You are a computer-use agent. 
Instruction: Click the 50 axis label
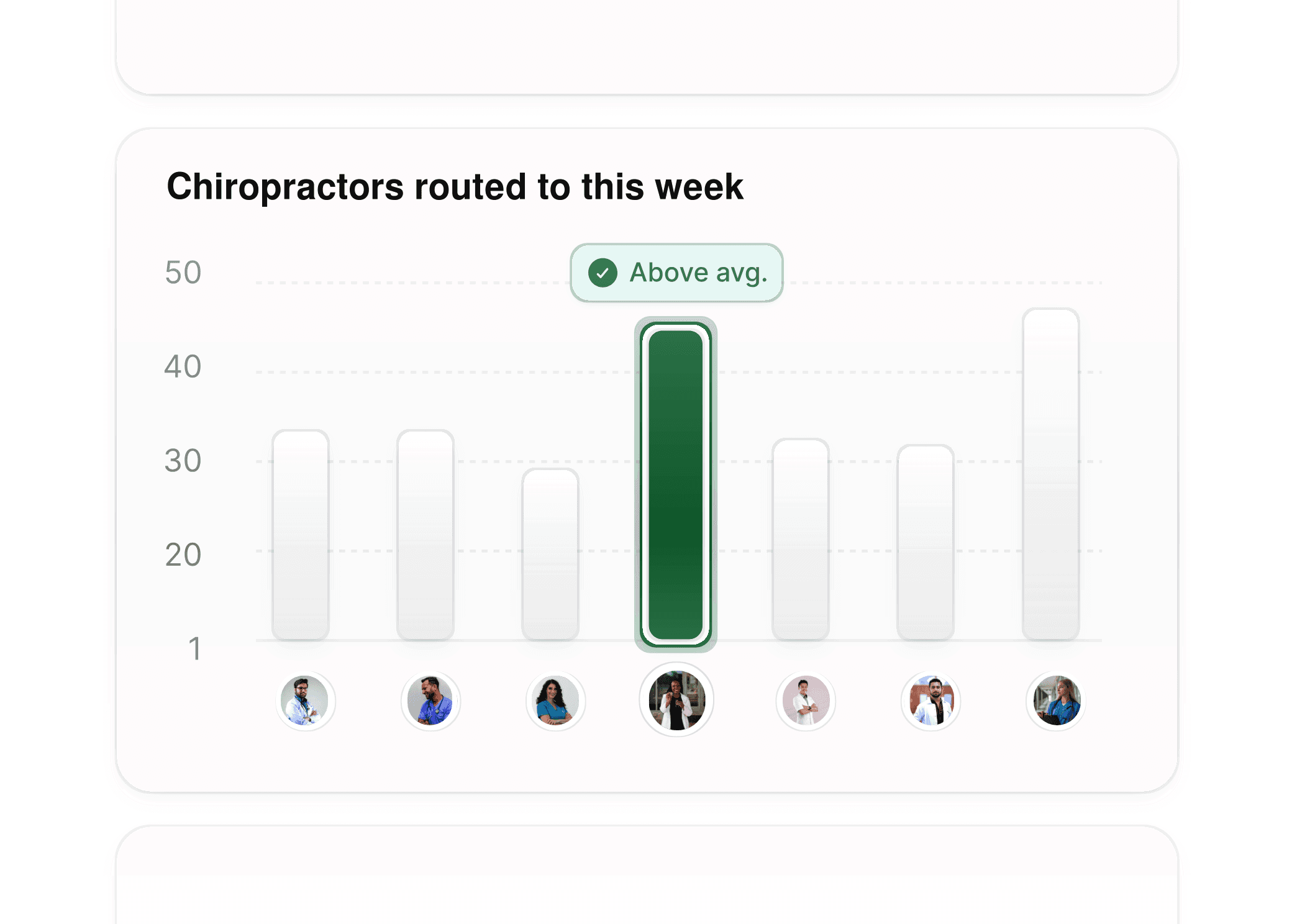click(x=183, y=272)
